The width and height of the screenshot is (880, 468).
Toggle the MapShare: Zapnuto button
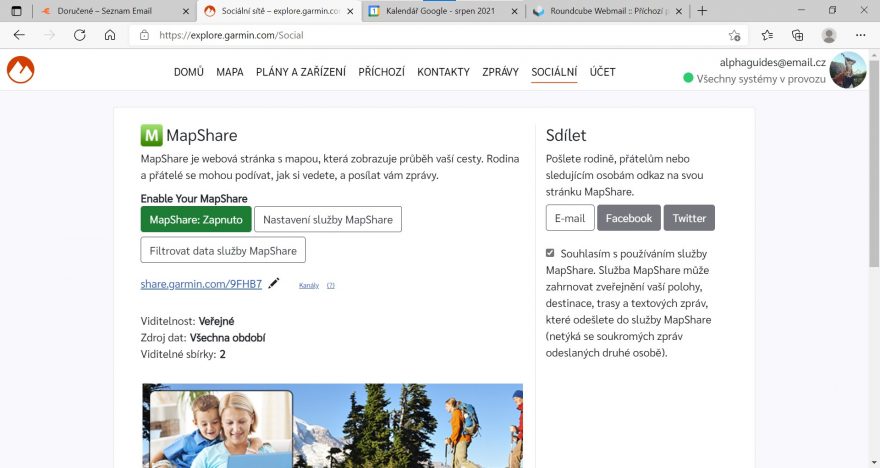(195, 219)
